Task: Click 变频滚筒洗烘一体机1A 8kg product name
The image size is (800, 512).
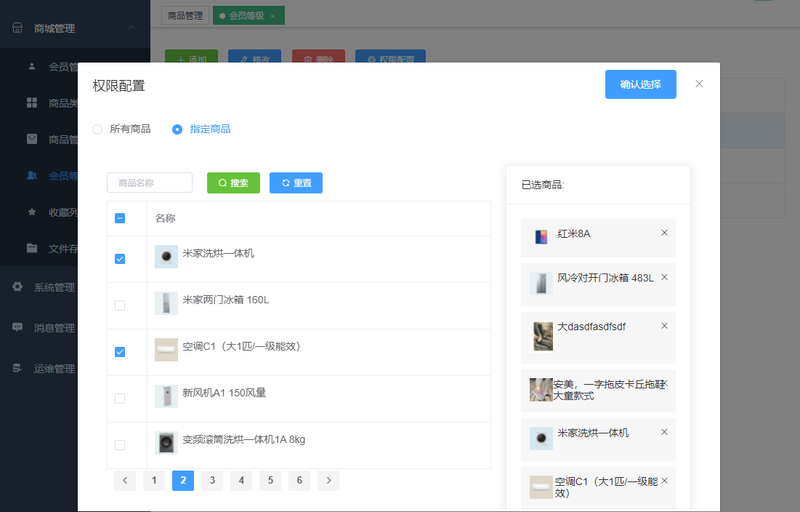Action: pyautogui.click(x=244, y=440)
